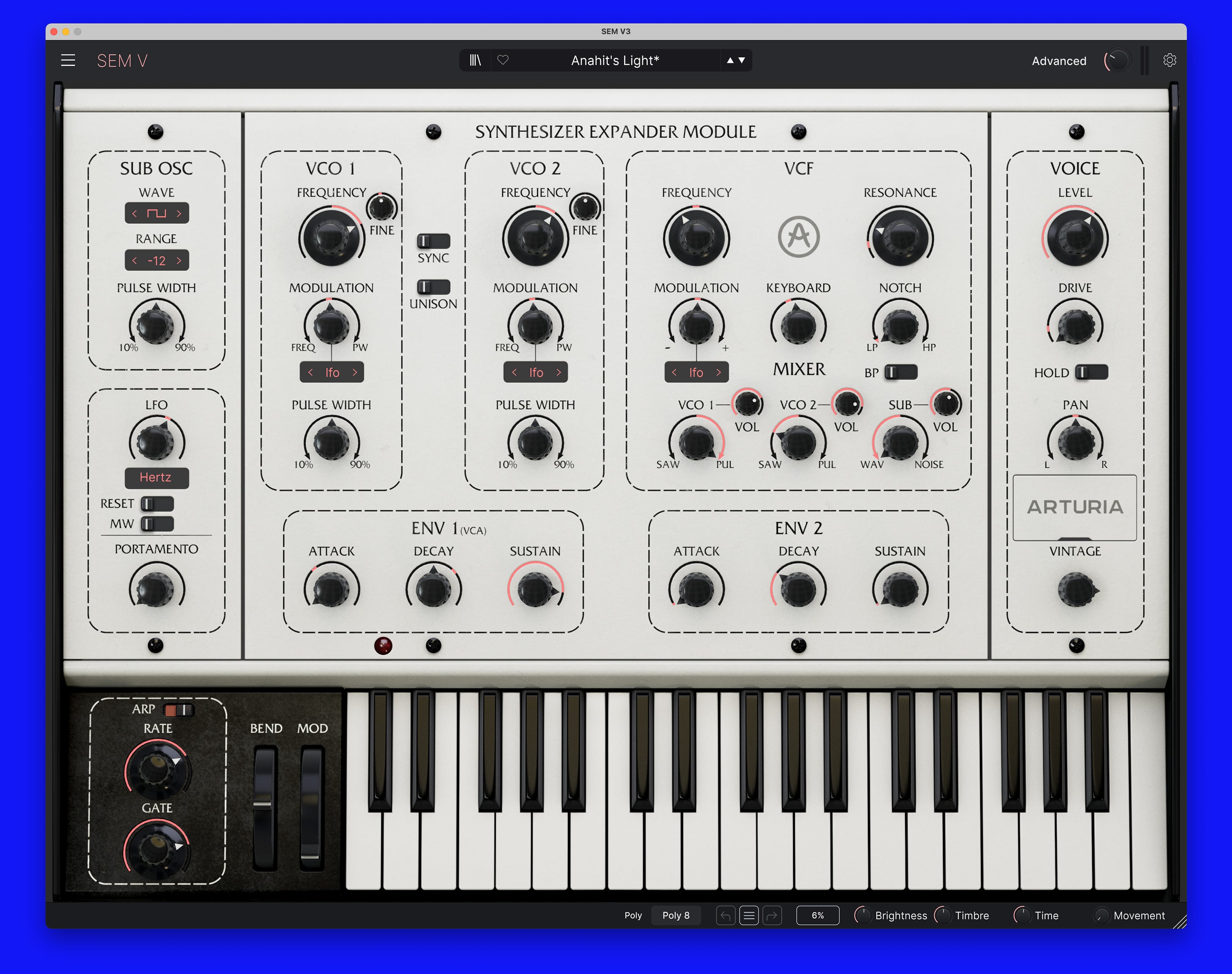Click the 6% CPU meter button

817,915
